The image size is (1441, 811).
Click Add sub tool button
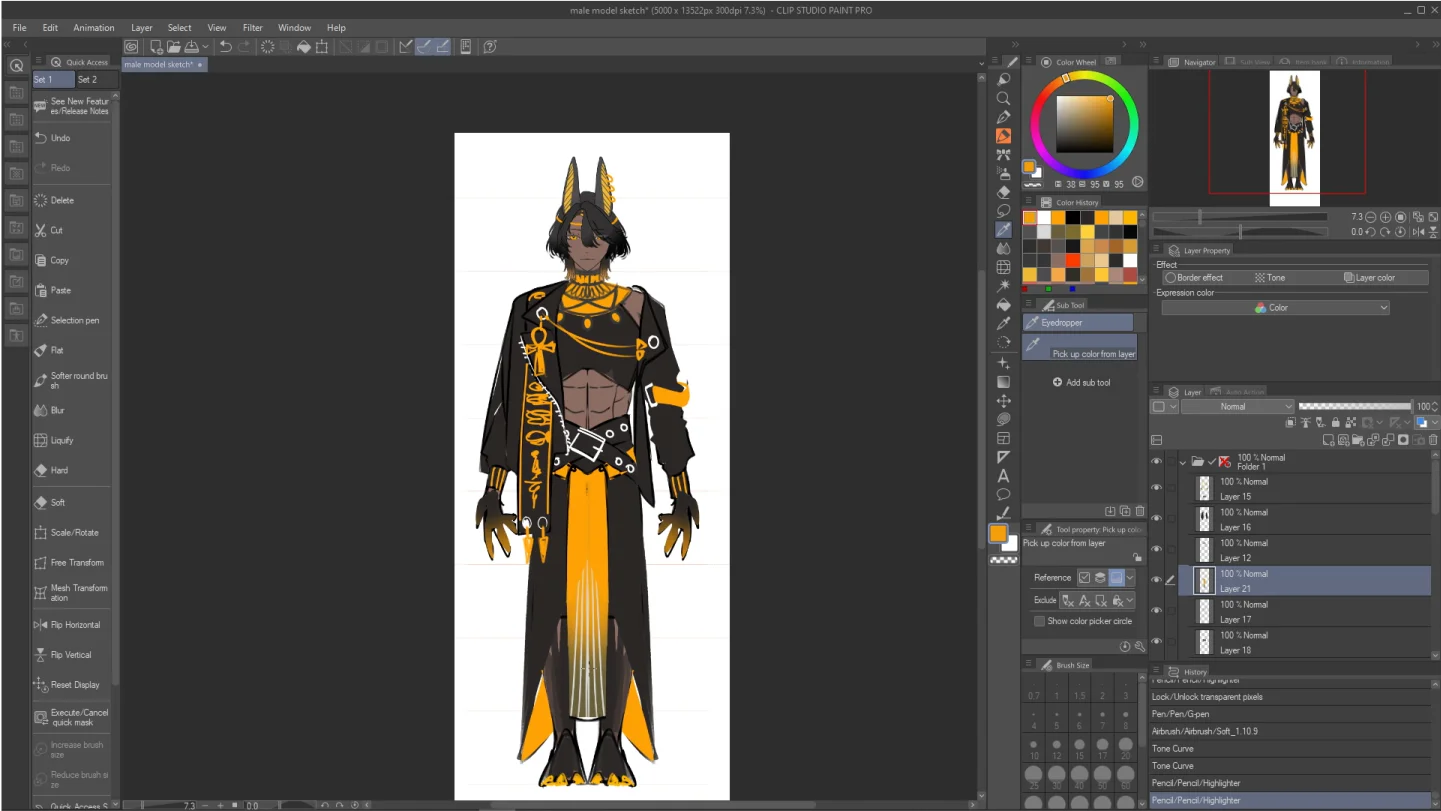(x=1081, y=382)
